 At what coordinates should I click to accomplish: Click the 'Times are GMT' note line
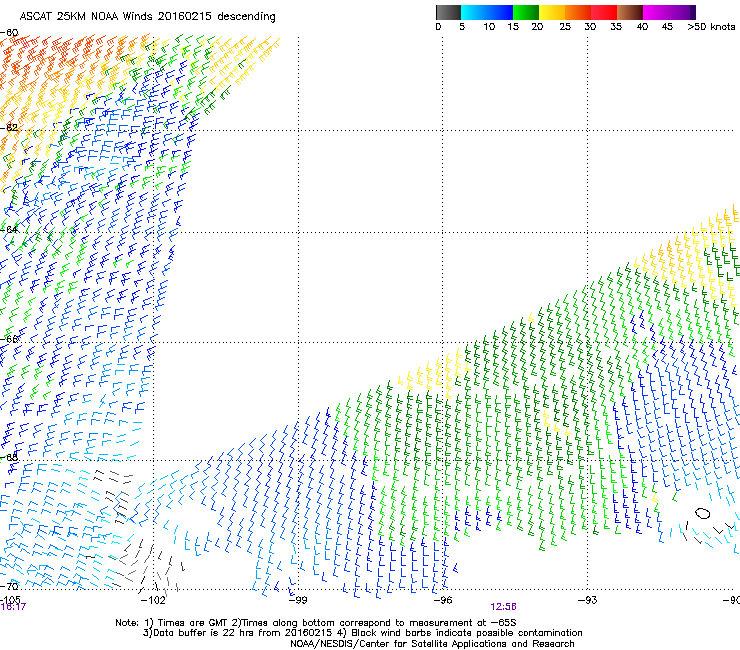click(x=316, y=623)
